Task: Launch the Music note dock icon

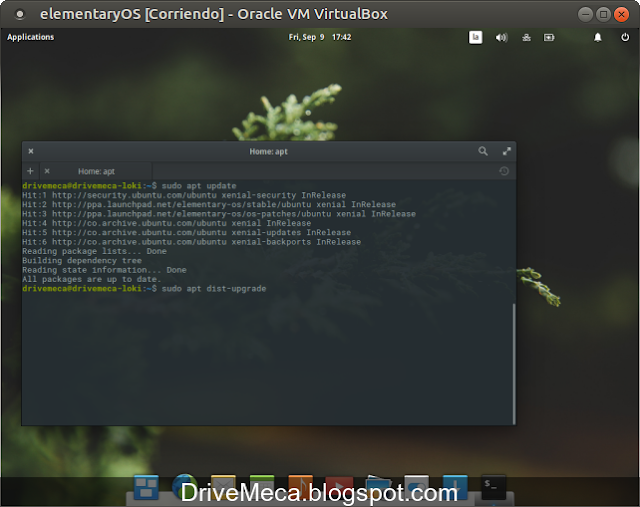Action: (x=300, y=487)
